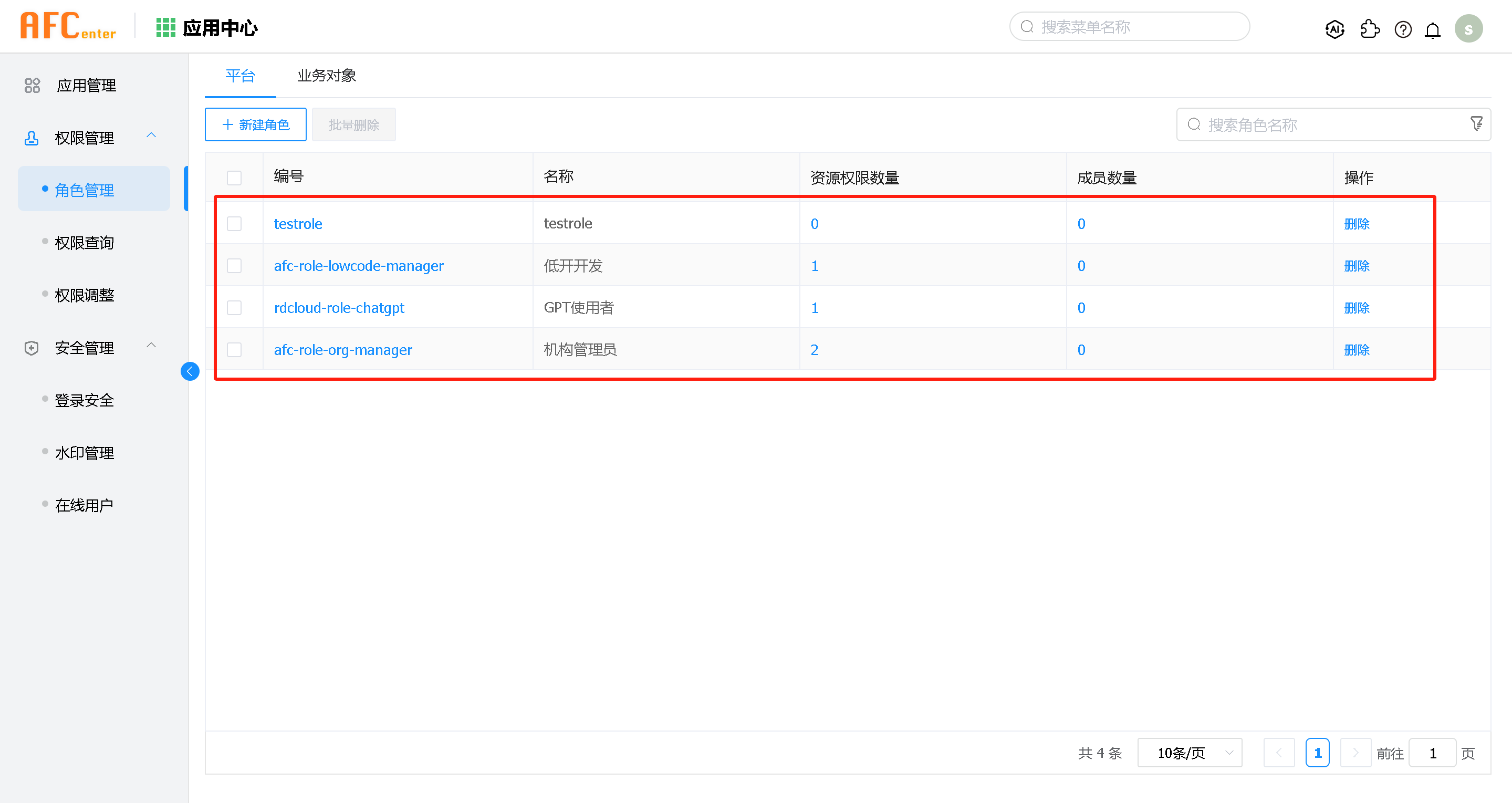Open the help question mark icon

(x=1403, y=29)
